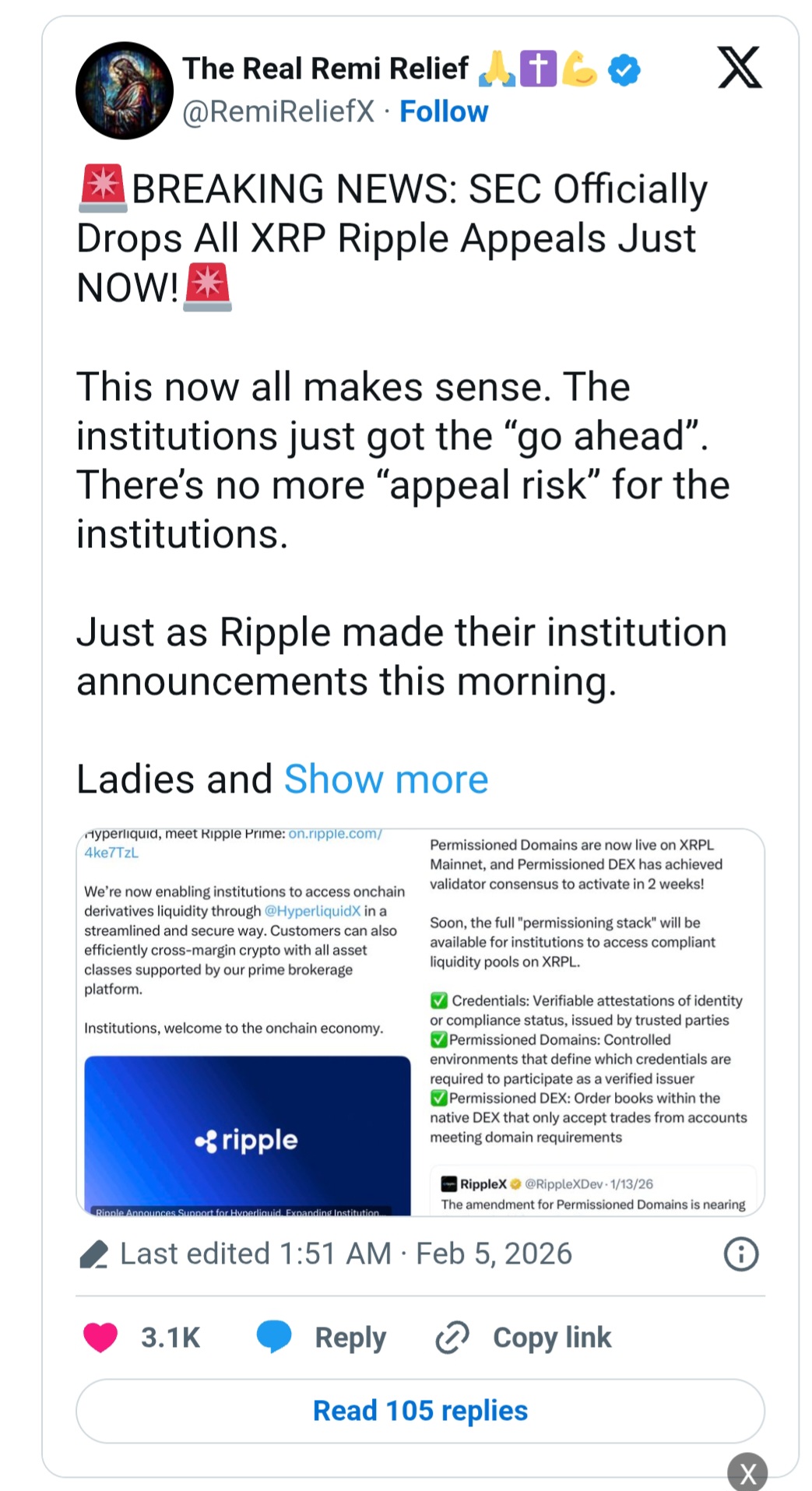Open the info icon beside the edit timestamp
812x1491 pixels.
(x=740, y=1254)
